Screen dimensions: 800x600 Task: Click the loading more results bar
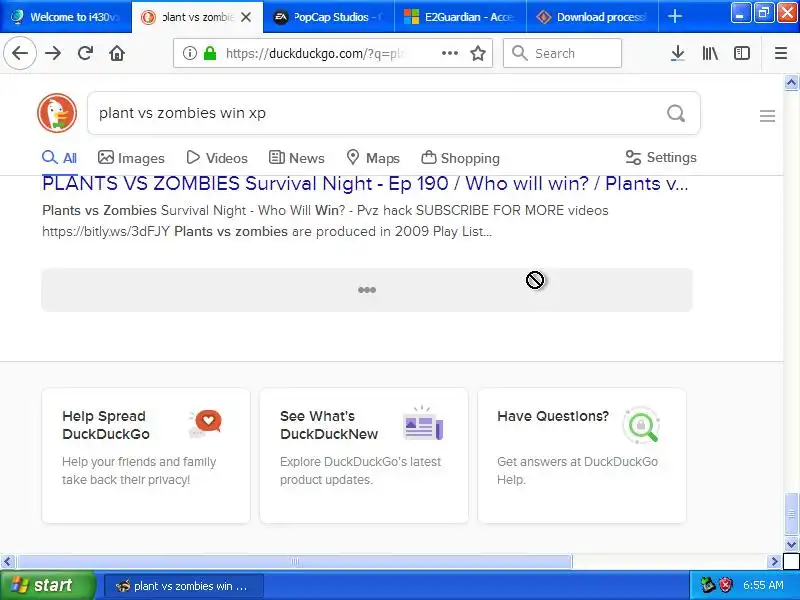pyautogui.click(x=367, y=290)
